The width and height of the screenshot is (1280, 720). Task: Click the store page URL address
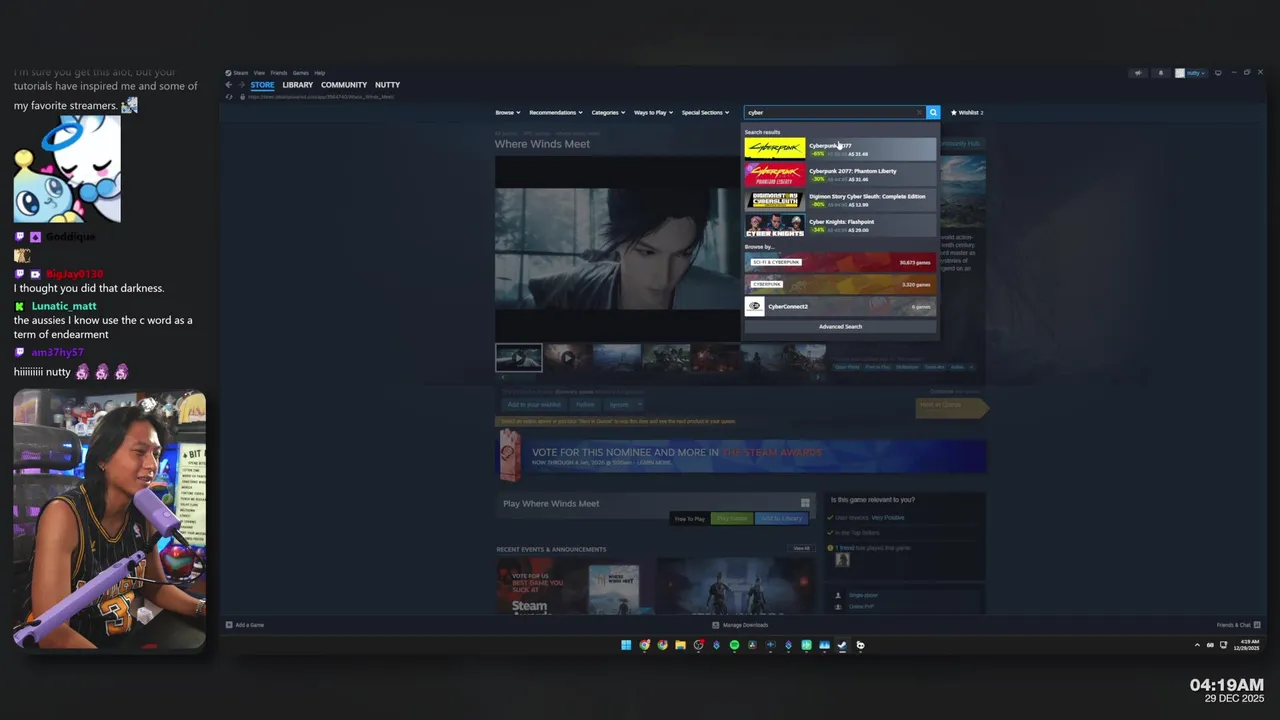320,97
